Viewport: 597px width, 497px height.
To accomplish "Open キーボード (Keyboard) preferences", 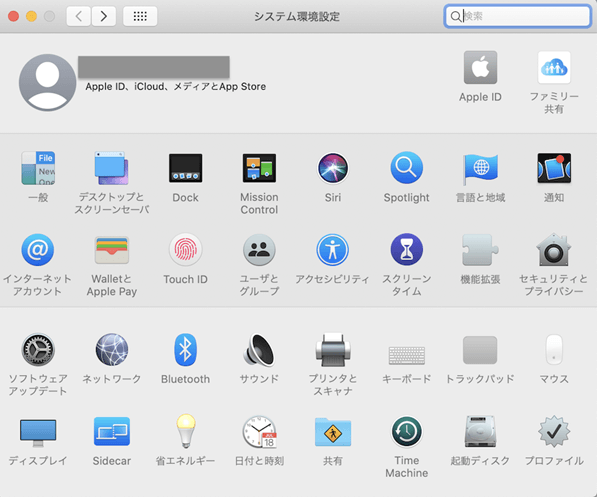I will pos(407,355).
